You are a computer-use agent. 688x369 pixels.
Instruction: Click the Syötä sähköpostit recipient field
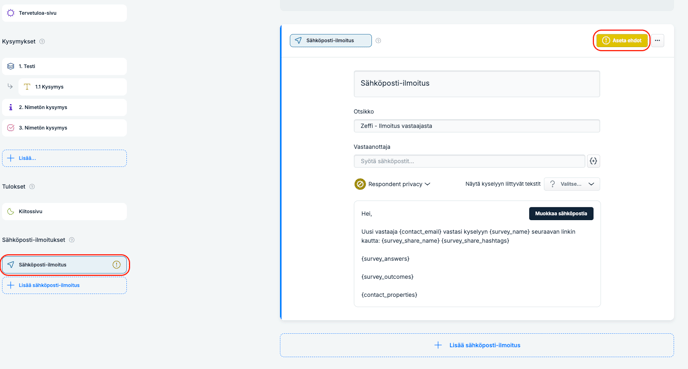(469, 161)
